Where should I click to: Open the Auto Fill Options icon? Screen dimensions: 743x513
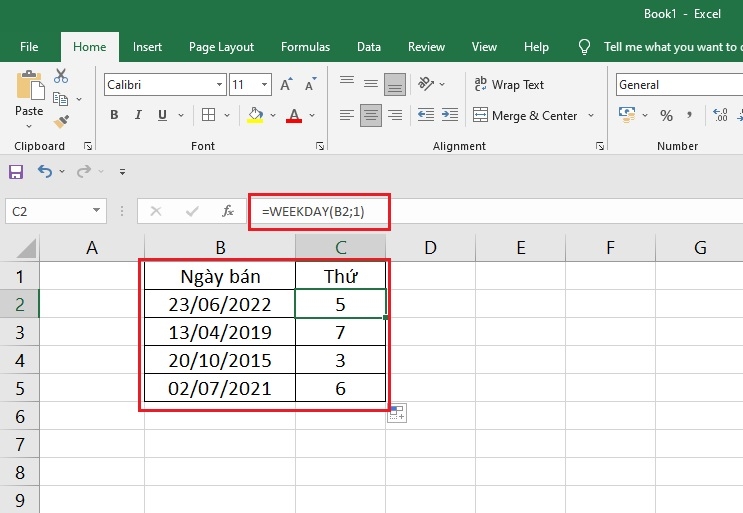pos(397,413)
